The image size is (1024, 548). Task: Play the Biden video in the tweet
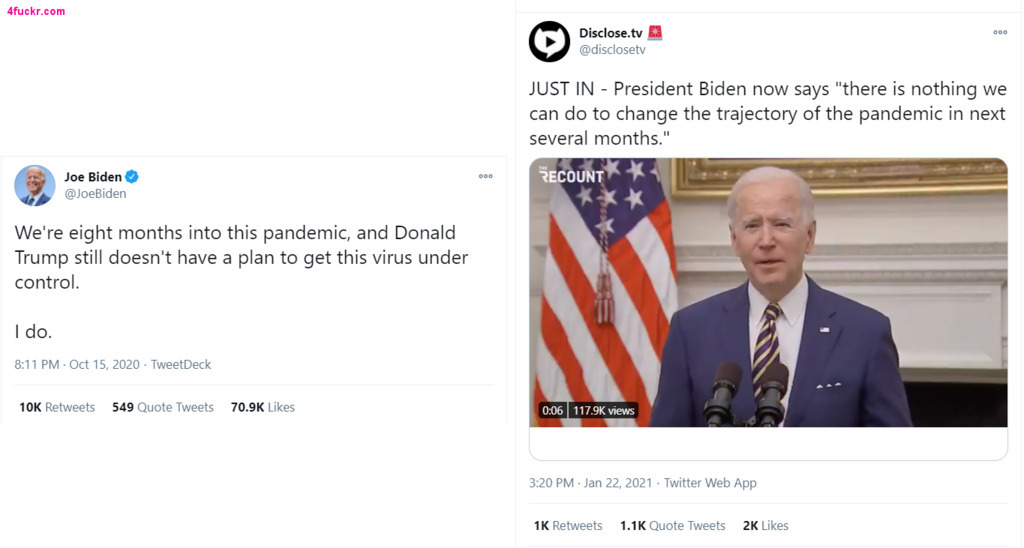pyautogui.click(x=768, y=292)
